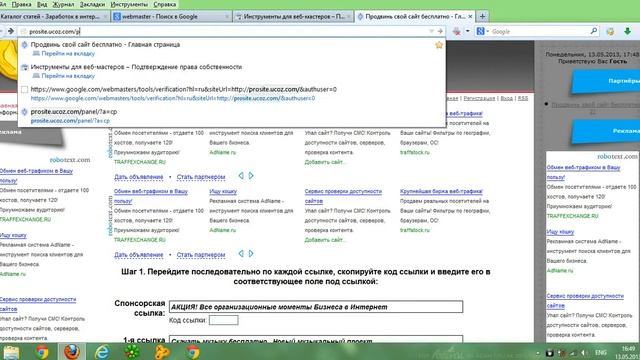Viewport: 640px width, 360px height.
Task: Open the yellow Mail.ru Agent taskbar icon
Action: click(x=162, y=352)
